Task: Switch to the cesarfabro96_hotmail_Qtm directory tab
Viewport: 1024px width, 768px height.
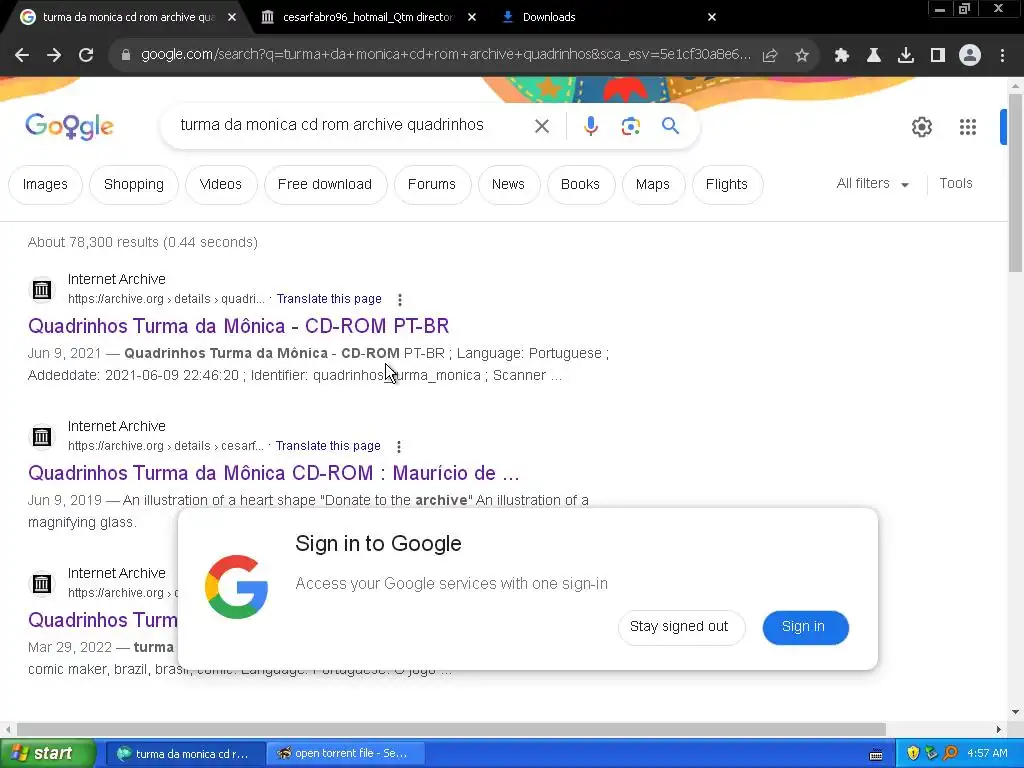Action: 368,18
